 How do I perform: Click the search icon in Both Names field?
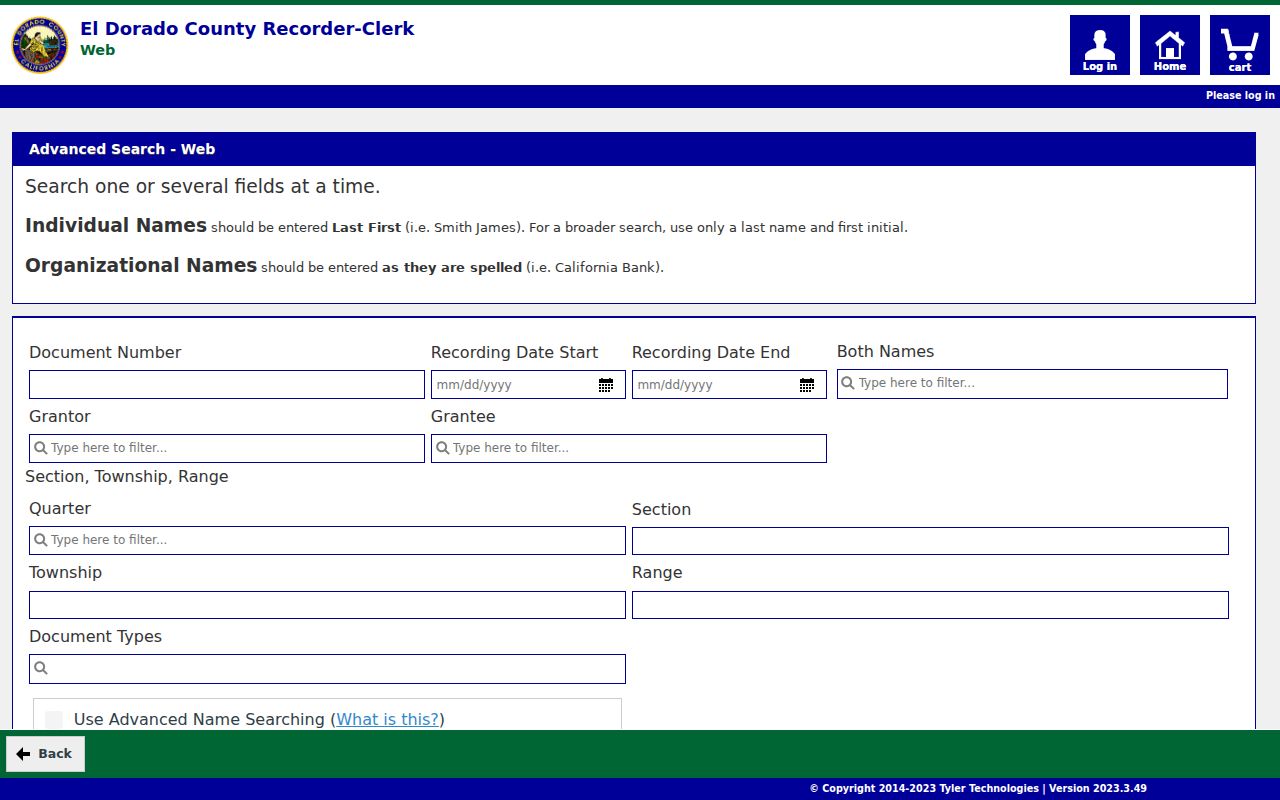coord(847,383)
